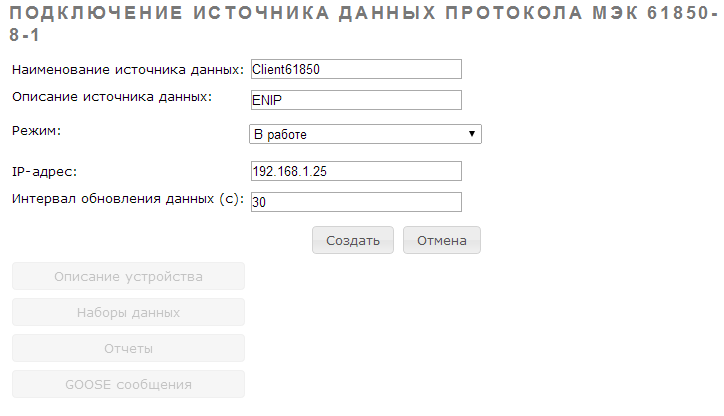The image size is (724, 416).
Task: Cancel the form with the Отмена button
Action: pos(442,240)
